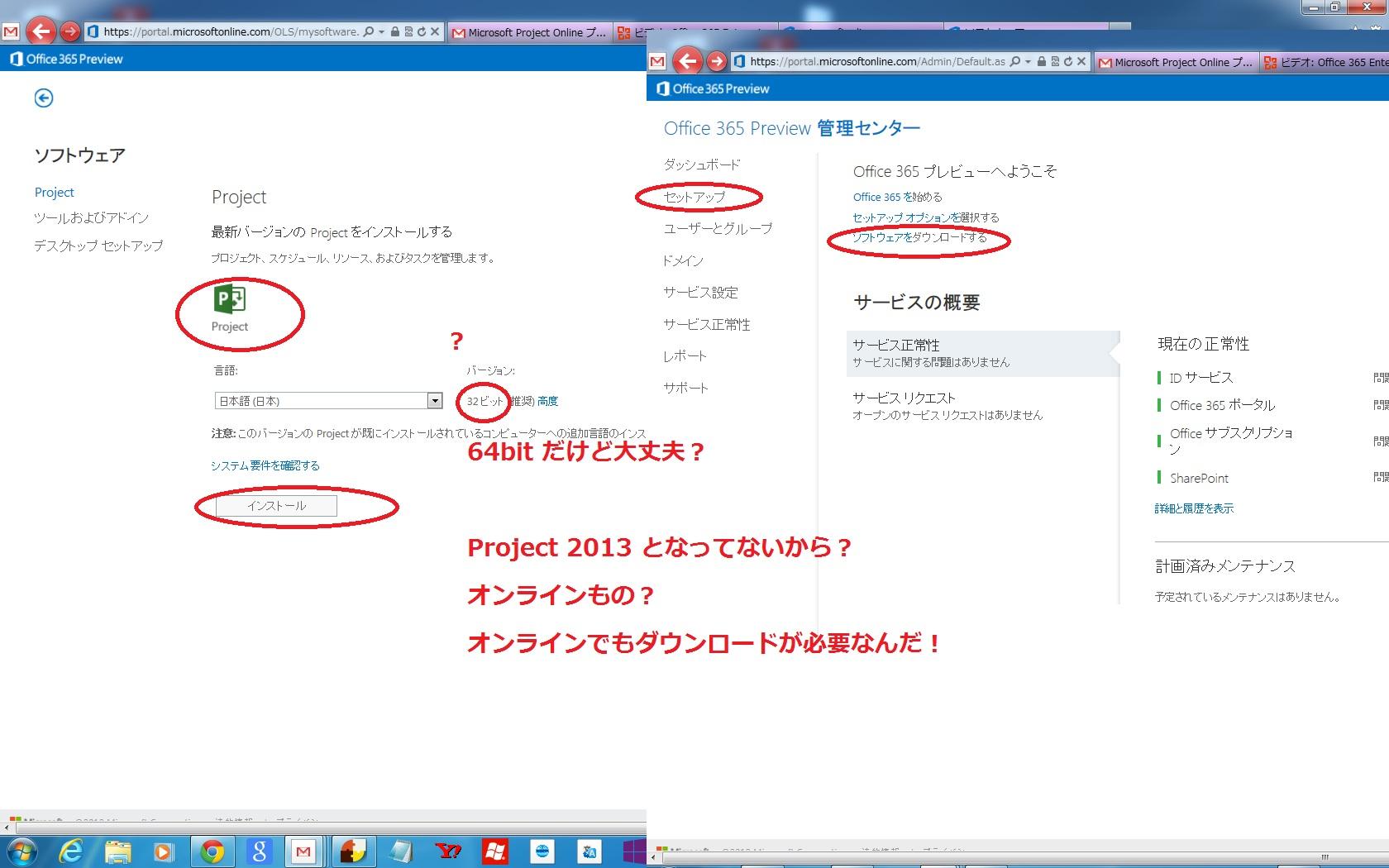The height and width of the screenshot is (868, 1389).
Task: Click SharePoint in current health list
Action: pyautogui.click(x=1199, y=478)
